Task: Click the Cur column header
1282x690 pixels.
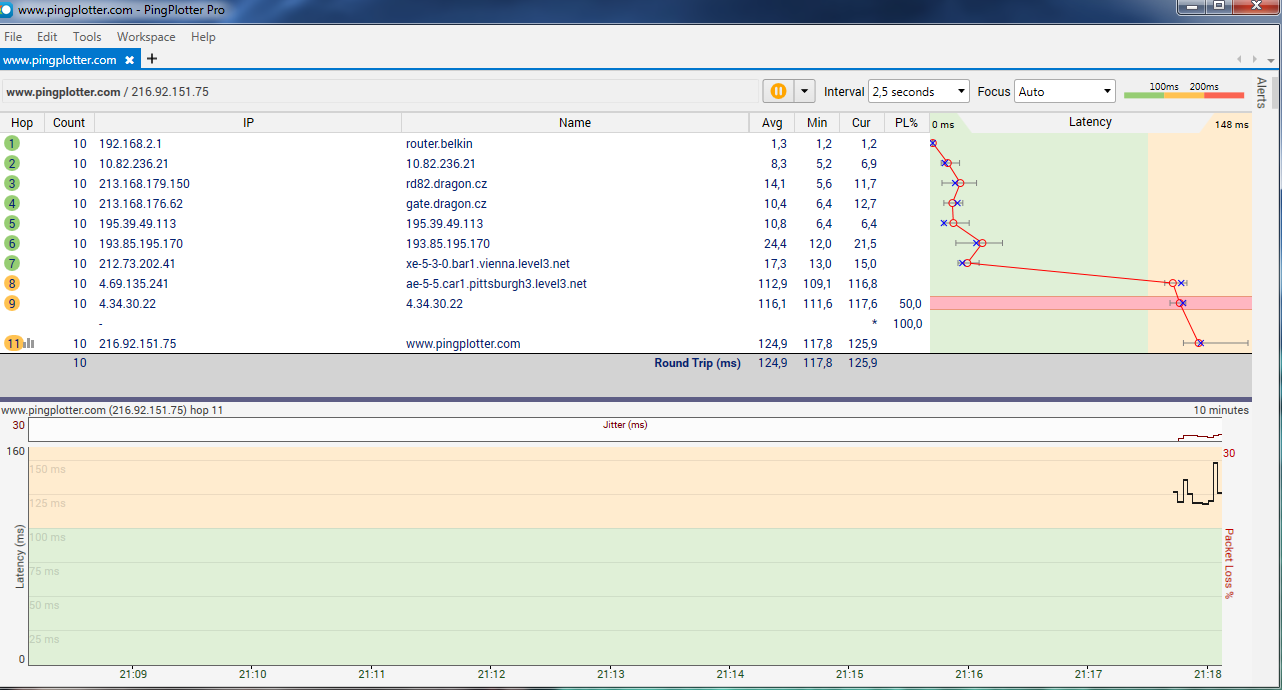Action: click(x=862, y=123)
